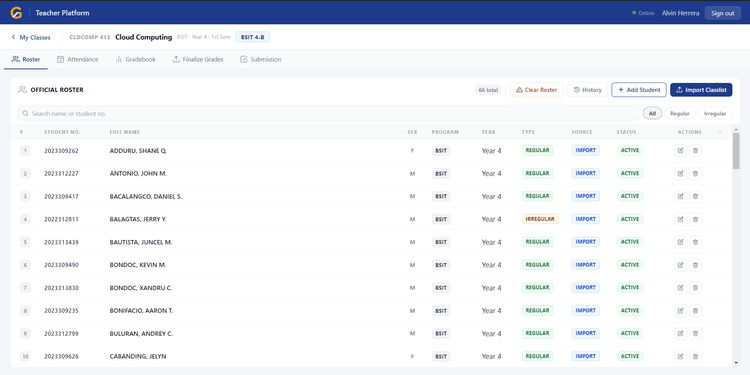Screen dimensions: 750x375
Task: Click the Online status indicator
Action: point(643,13)
